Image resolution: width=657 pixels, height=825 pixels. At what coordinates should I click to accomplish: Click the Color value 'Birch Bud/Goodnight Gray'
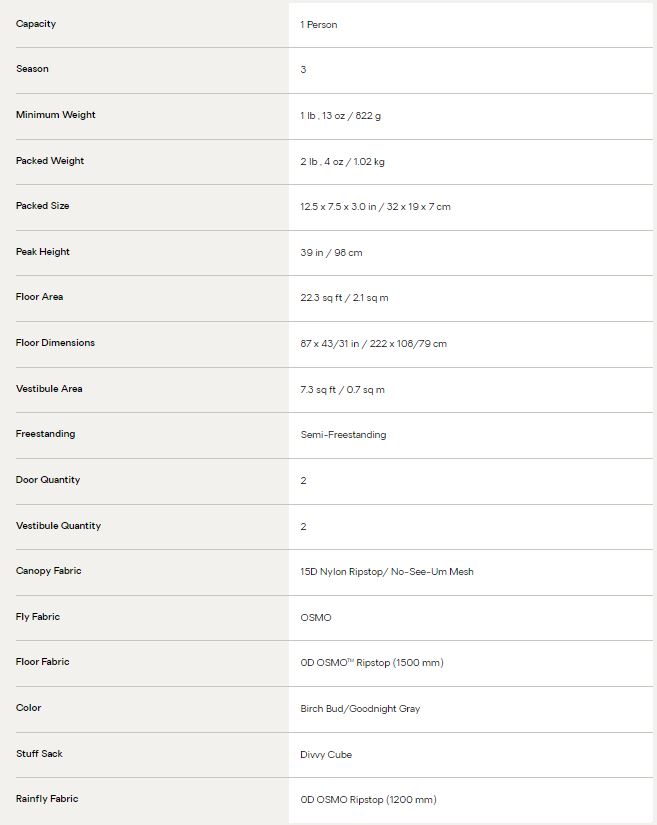coord(360,709)
